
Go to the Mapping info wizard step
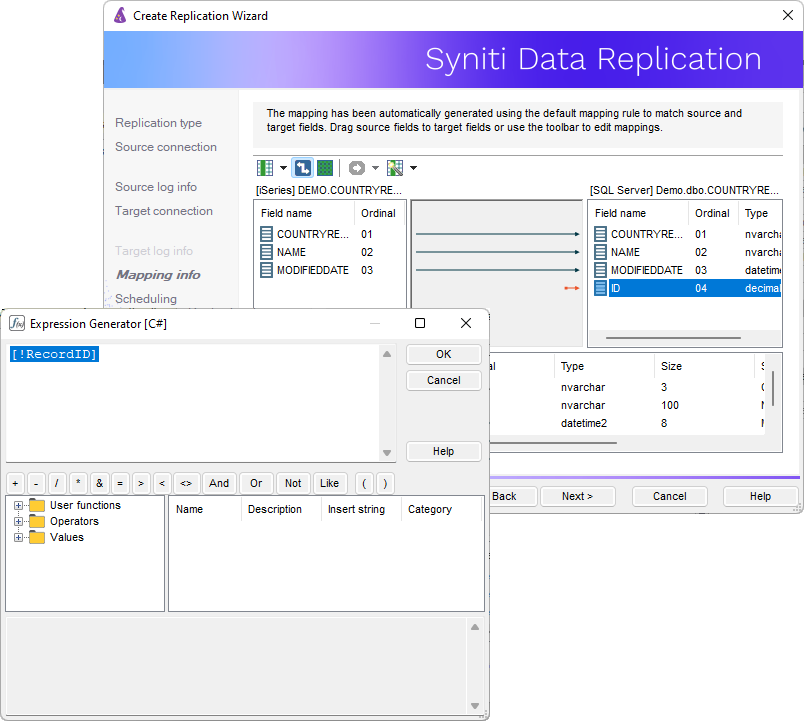(x=158, y=275)
